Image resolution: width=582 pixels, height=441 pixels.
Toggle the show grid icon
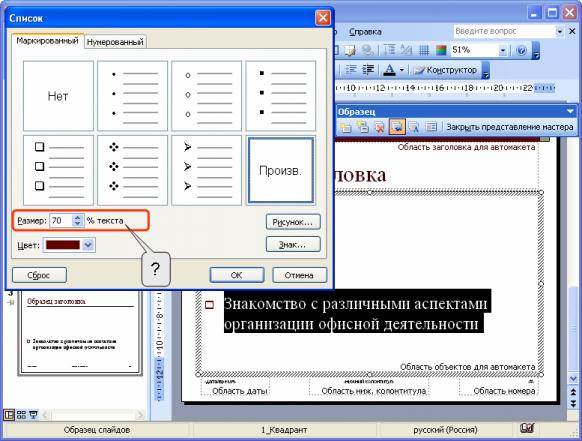[424, 50]
